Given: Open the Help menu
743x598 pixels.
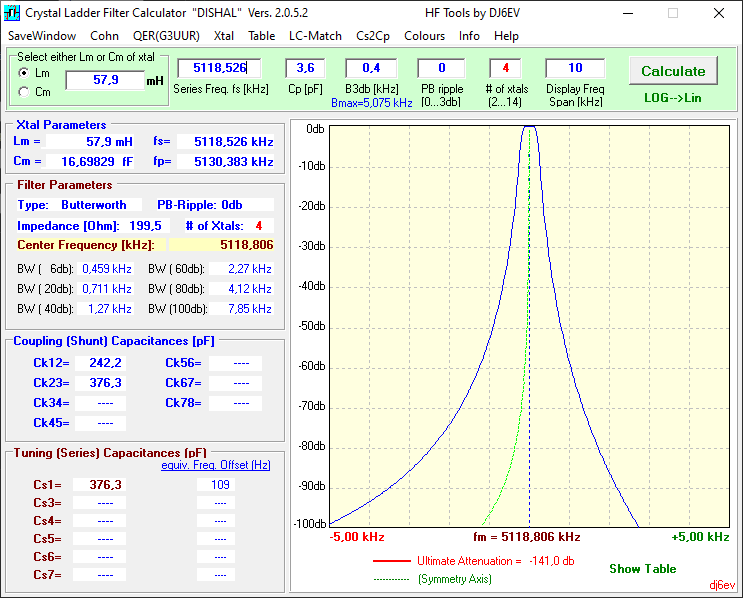Looking at the screenshot, I should (x=506, y=35).
